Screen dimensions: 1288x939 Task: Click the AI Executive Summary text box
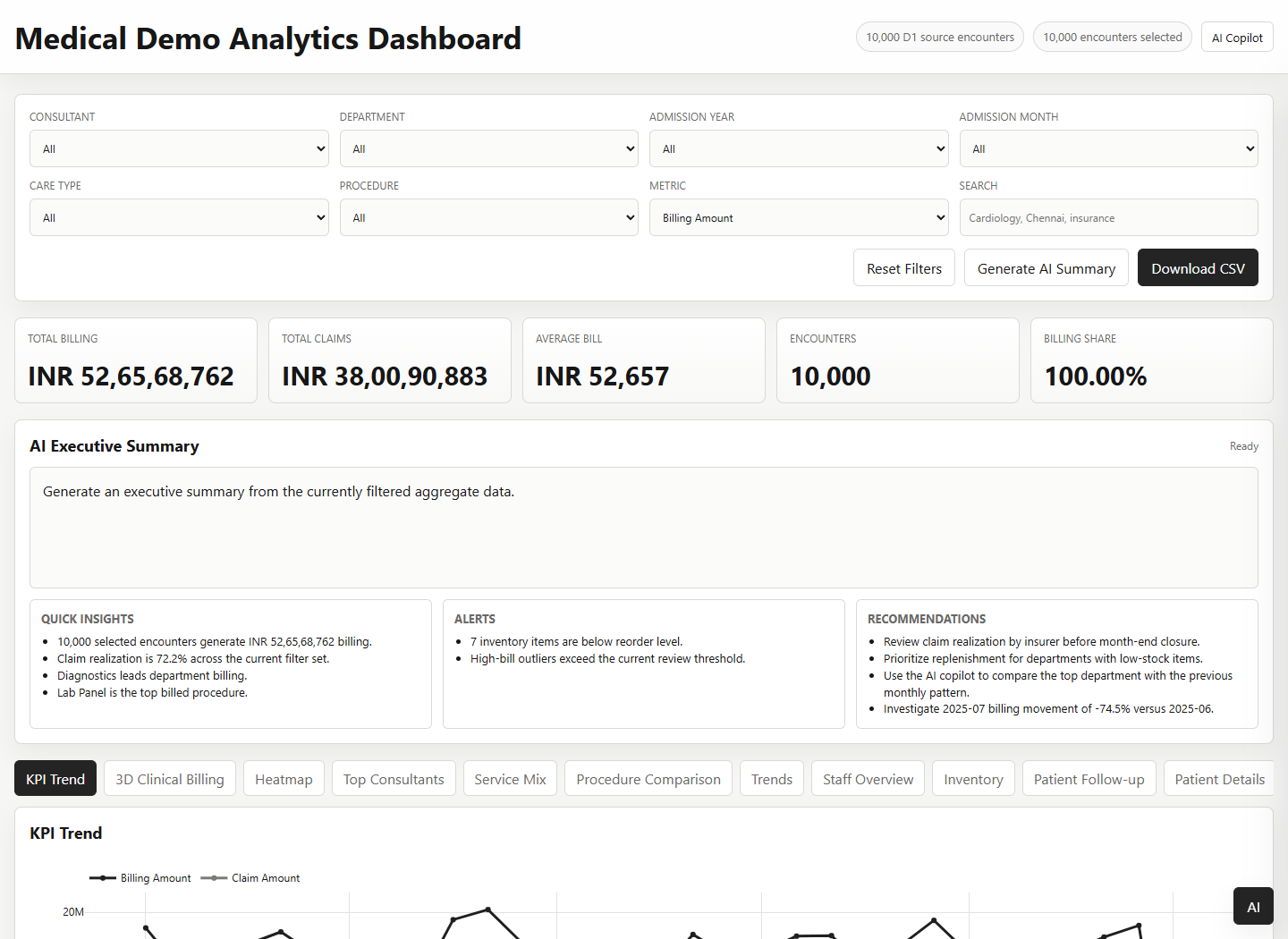[x=644, y=527]
